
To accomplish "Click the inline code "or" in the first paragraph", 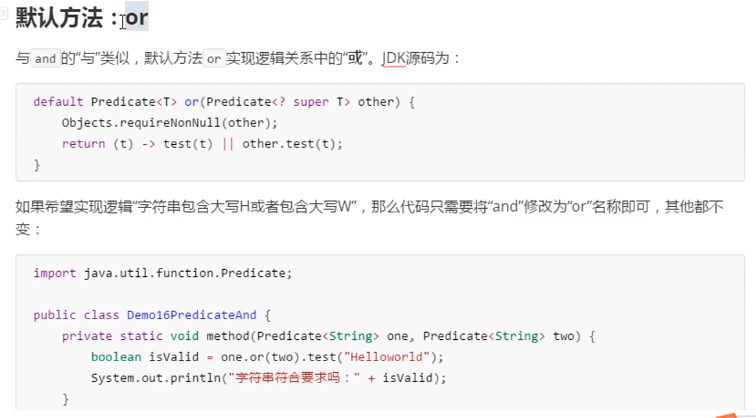I will click(x=214, y=59).
